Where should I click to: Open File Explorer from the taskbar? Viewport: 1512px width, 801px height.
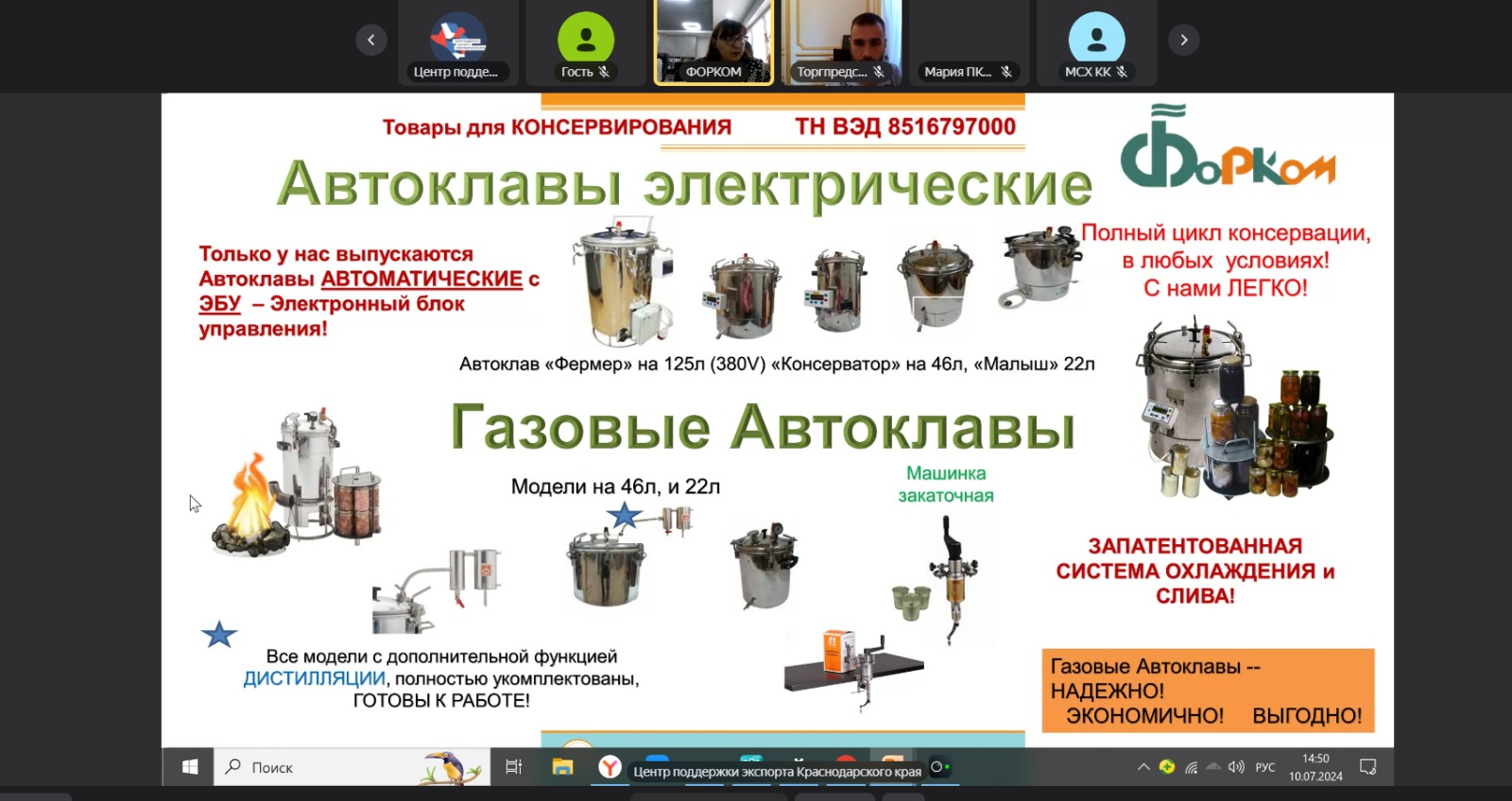[x=563, y=767]
